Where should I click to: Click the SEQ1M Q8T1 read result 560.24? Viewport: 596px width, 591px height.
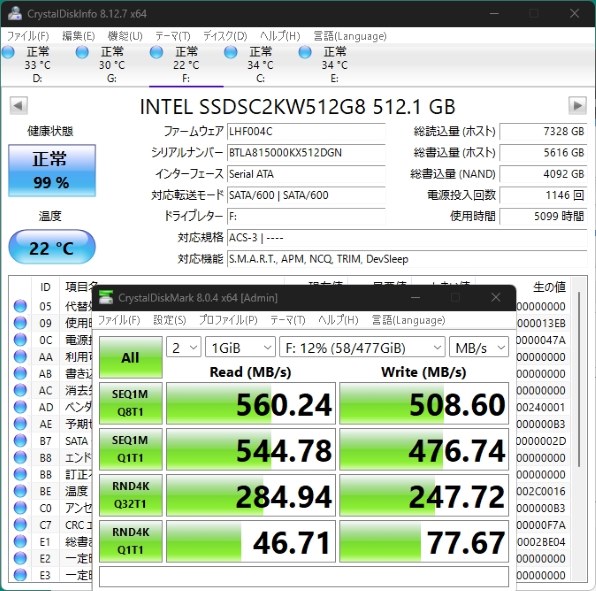(251, 403)
